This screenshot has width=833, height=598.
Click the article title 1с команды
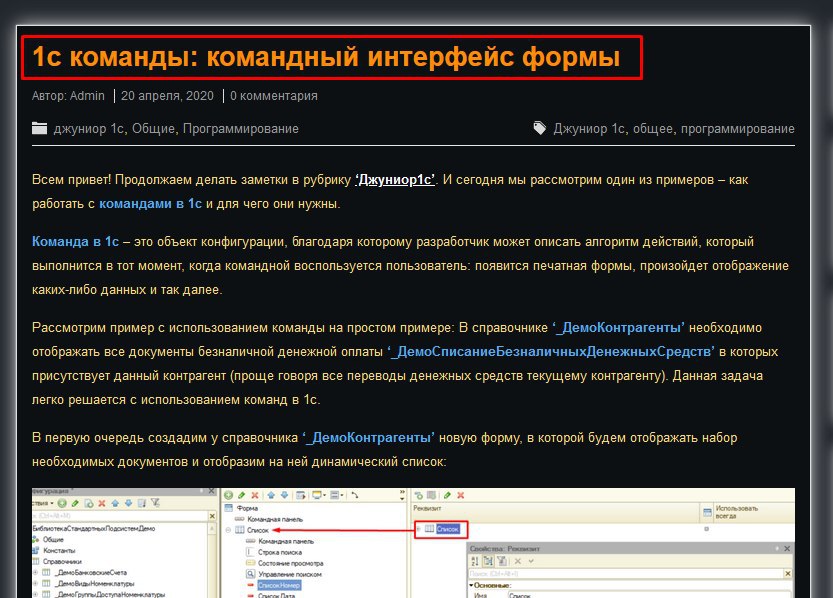pos(326,56)
